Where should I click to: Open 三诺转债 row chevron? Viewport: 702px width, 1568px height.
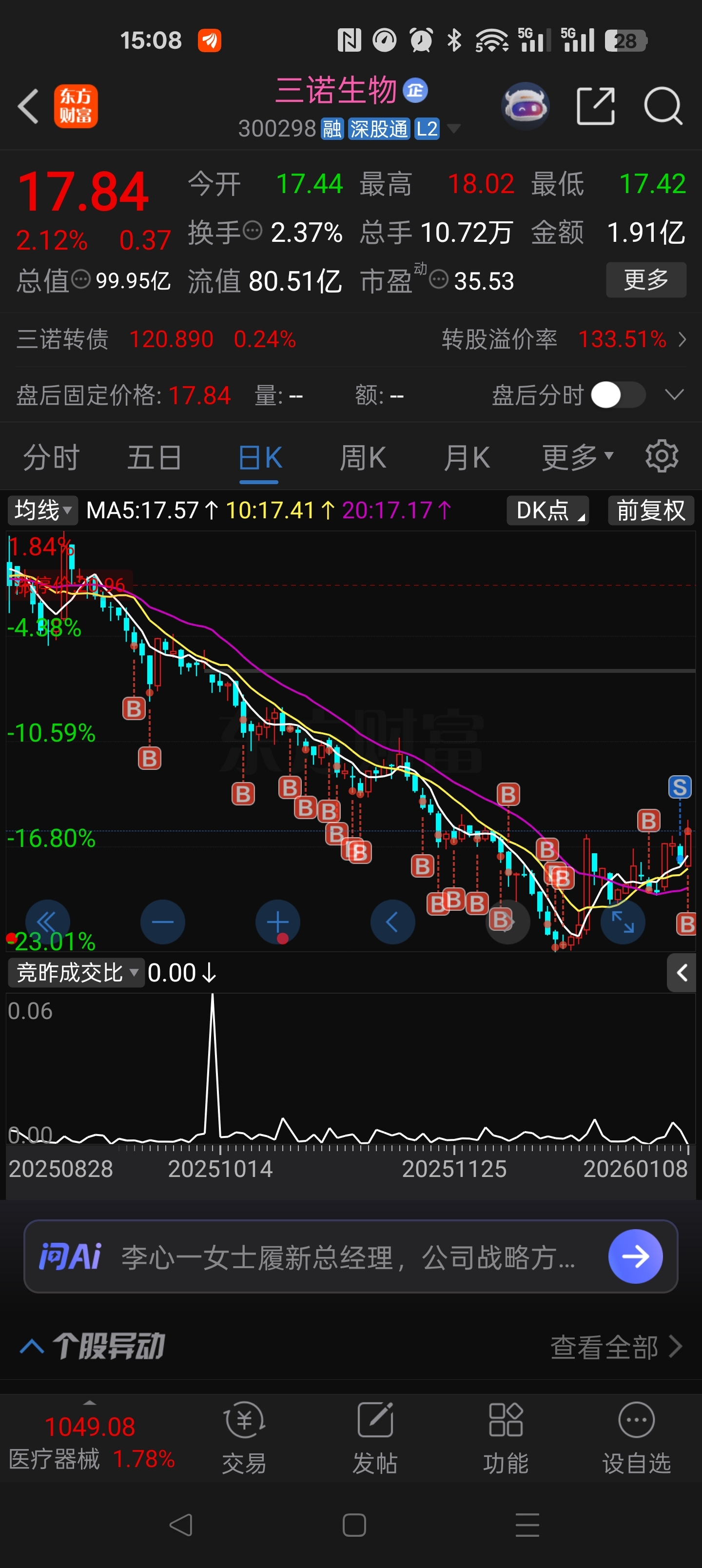click(x=682, y=339)
